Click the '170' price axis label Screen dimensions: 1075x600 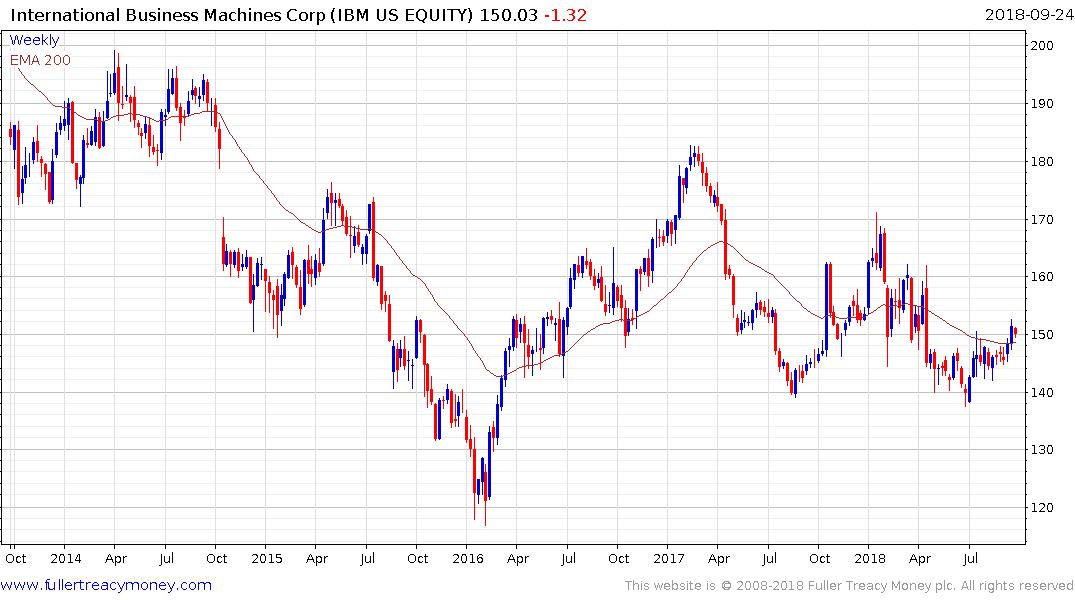pyautogui.click(x=1041, y=219)
